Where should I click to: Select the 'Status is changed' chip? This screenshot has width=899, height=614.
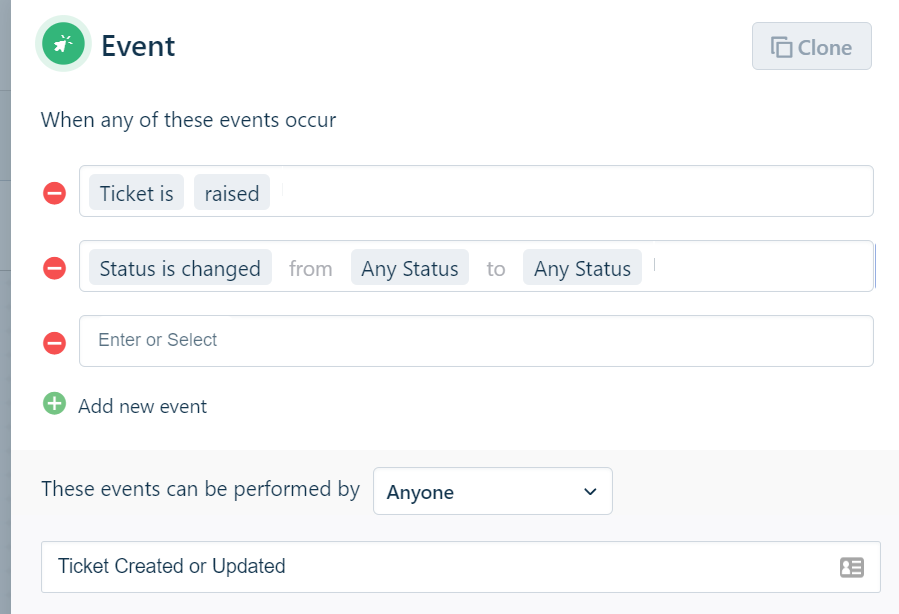[x=180, y=268]
